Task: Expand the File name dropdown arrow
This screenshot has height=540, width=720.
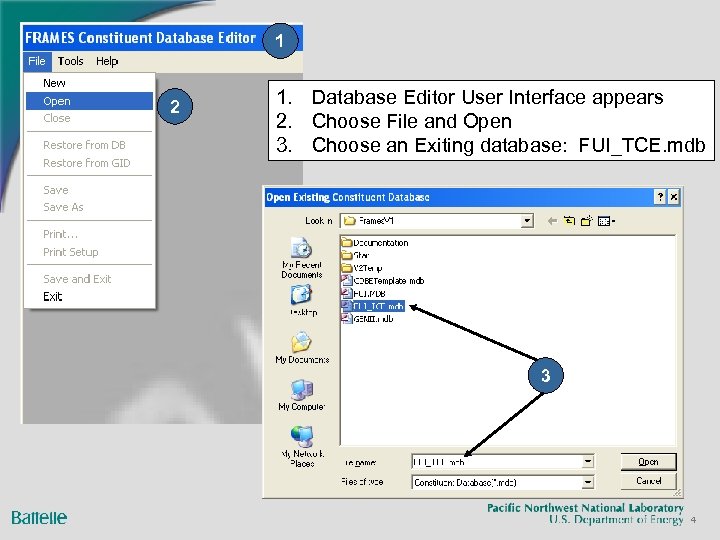Action: pyautogui.click(x=588, y=461)
